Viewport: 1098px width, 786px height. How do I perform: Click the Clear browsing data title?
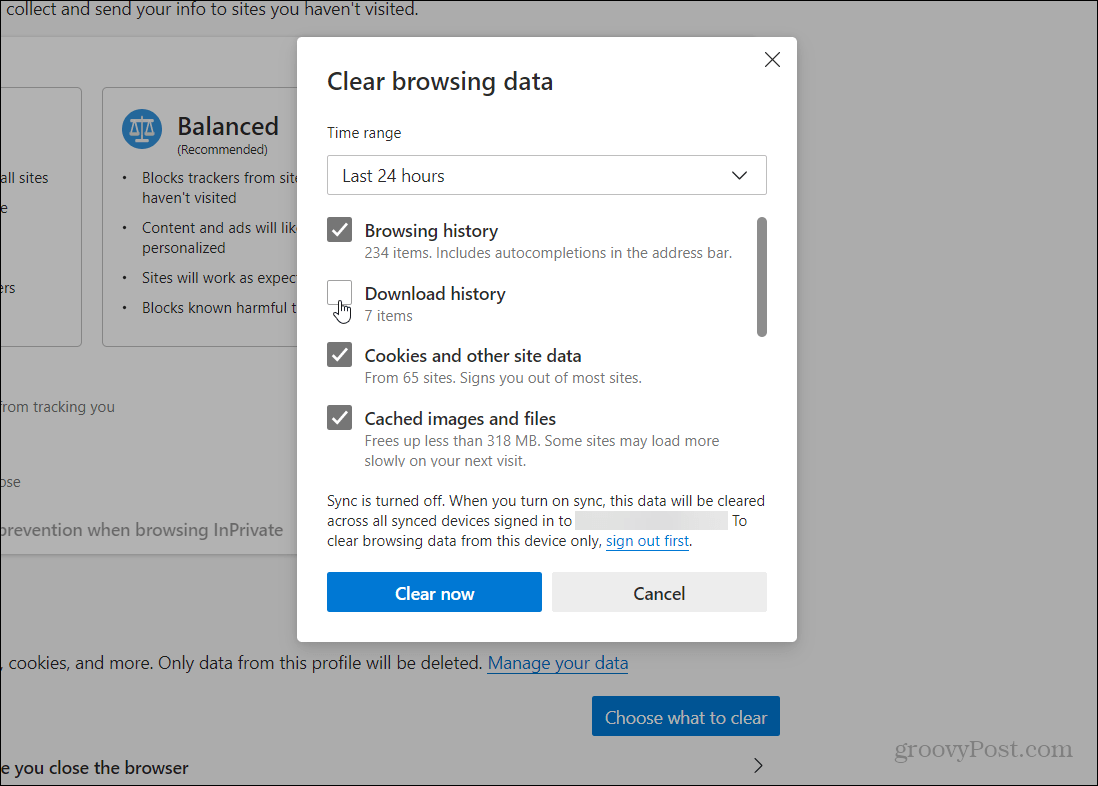(440, 81)
